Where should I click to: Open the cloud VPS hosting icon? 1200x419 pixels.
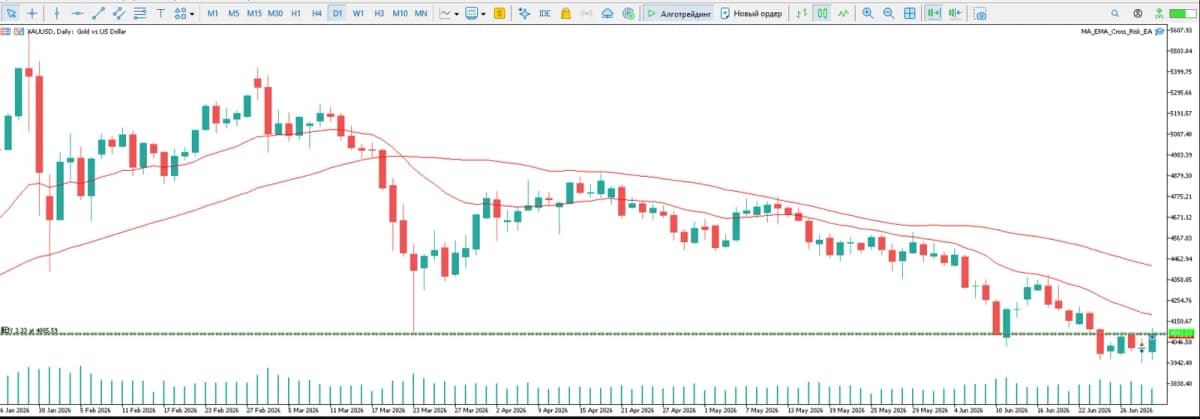[608, 13]
